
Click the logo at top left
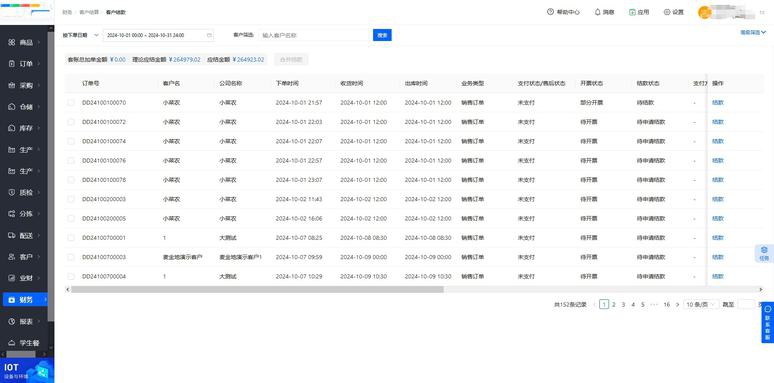26,11
